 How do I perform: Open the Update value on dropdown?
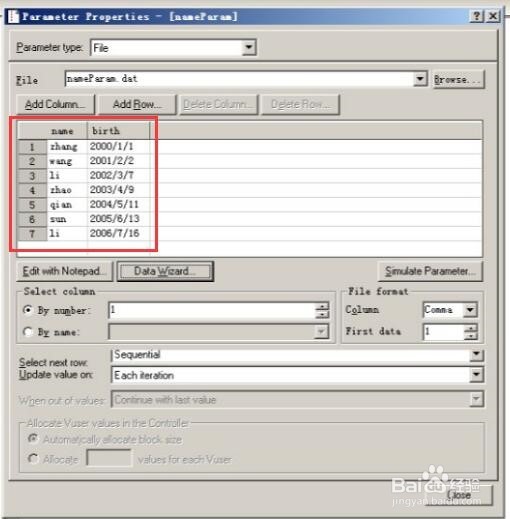[x=477, y=375]
